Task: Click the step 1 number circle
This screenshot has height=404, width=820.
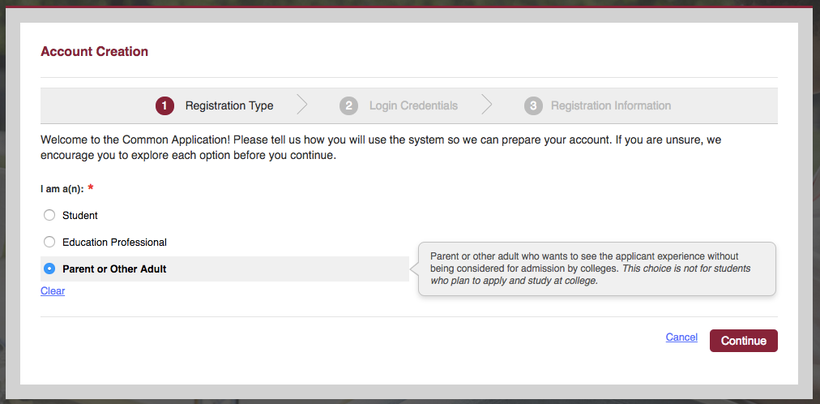Action: click(165, 106)
